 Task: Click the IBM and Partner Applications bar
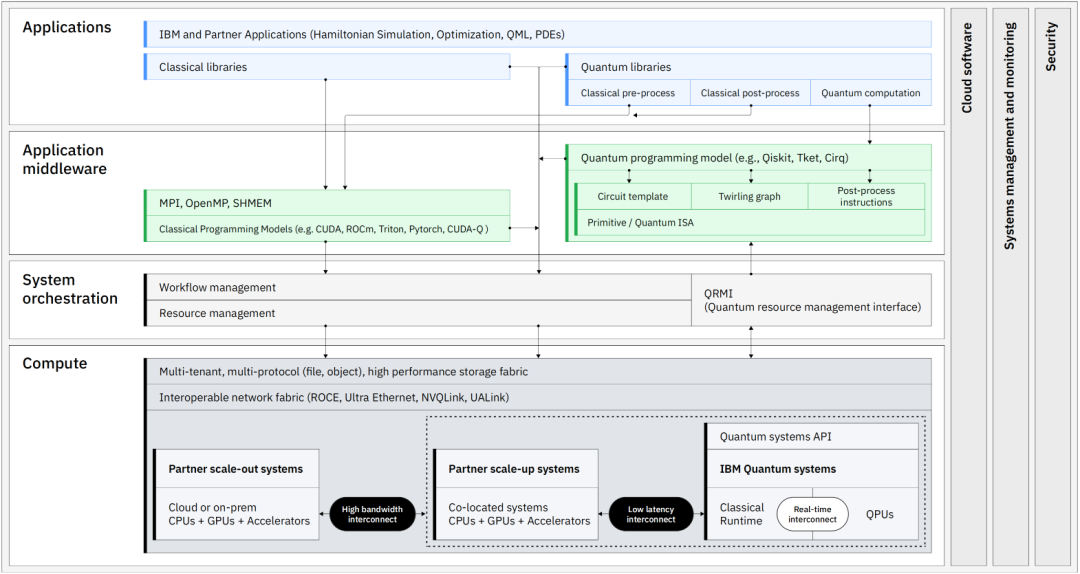[538, 35]
